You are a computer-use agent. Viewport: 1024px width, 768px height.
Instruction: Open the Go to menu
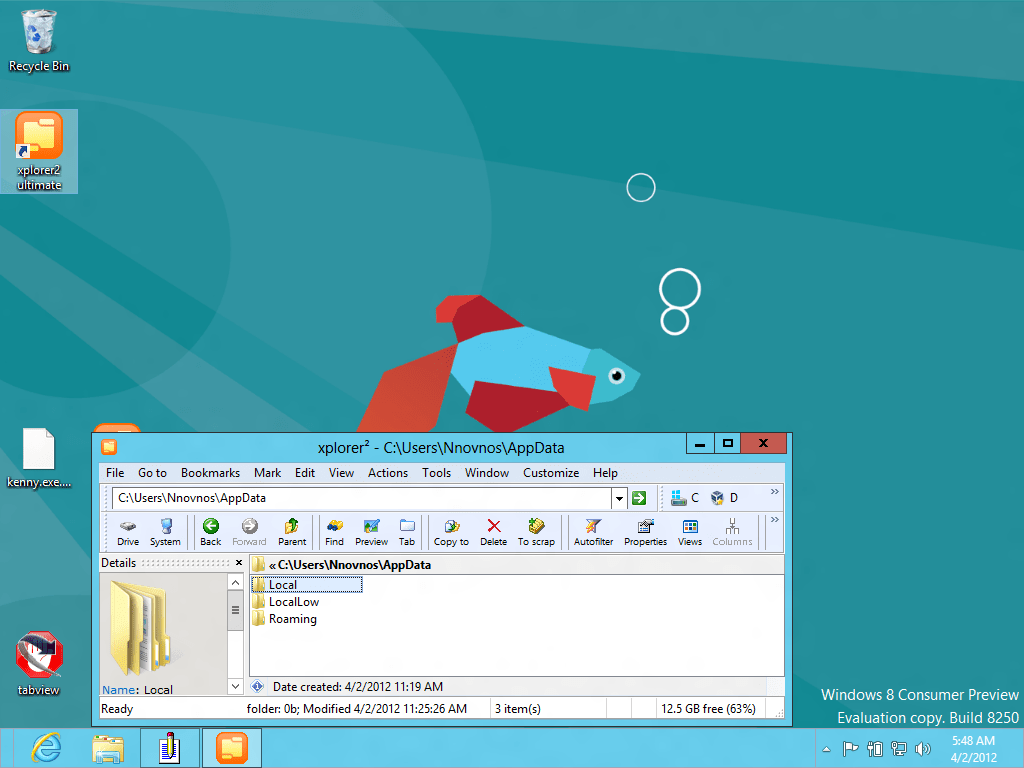coord(152,473)
